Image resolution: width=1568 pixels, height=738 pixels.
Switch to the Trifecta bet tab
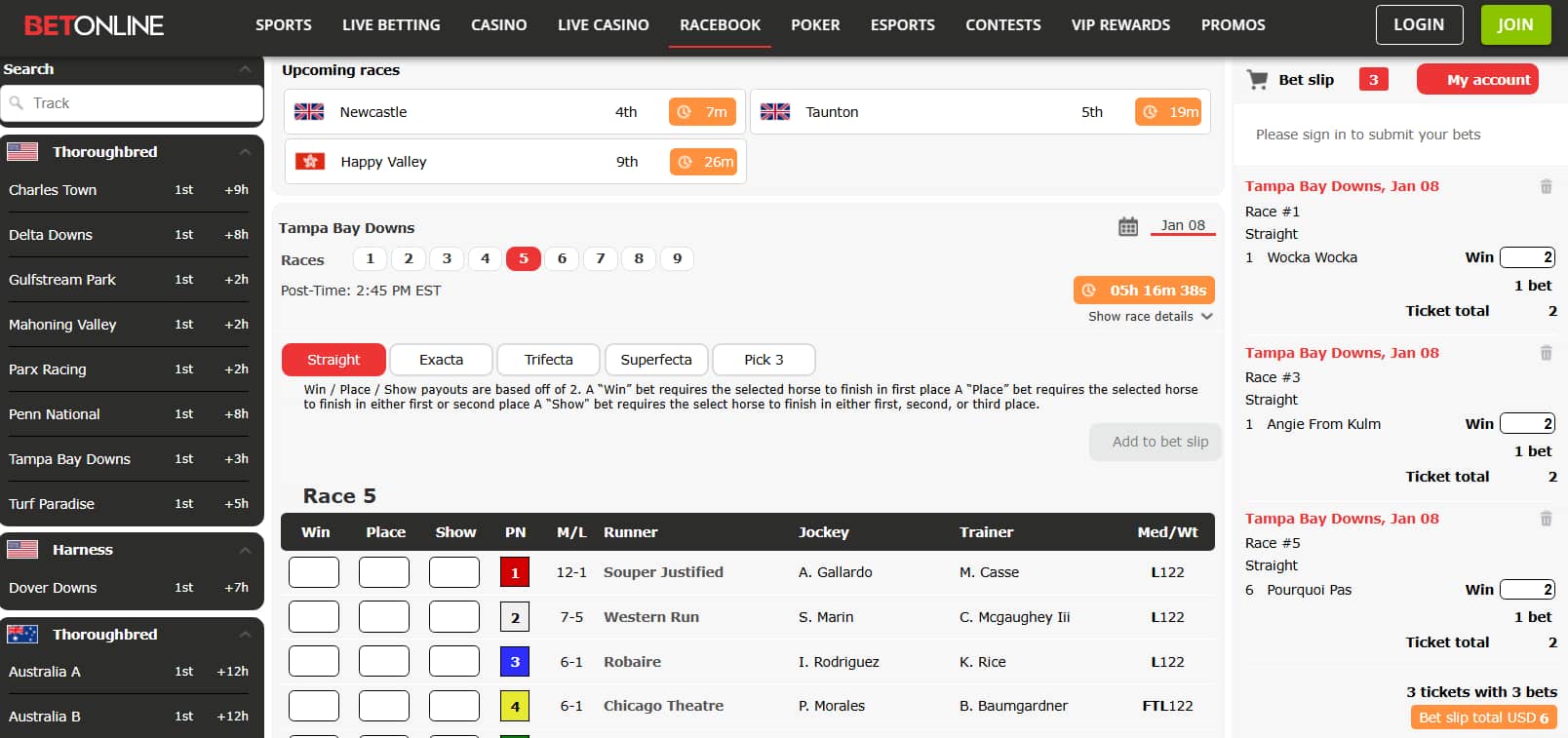[x=549, y=360]
